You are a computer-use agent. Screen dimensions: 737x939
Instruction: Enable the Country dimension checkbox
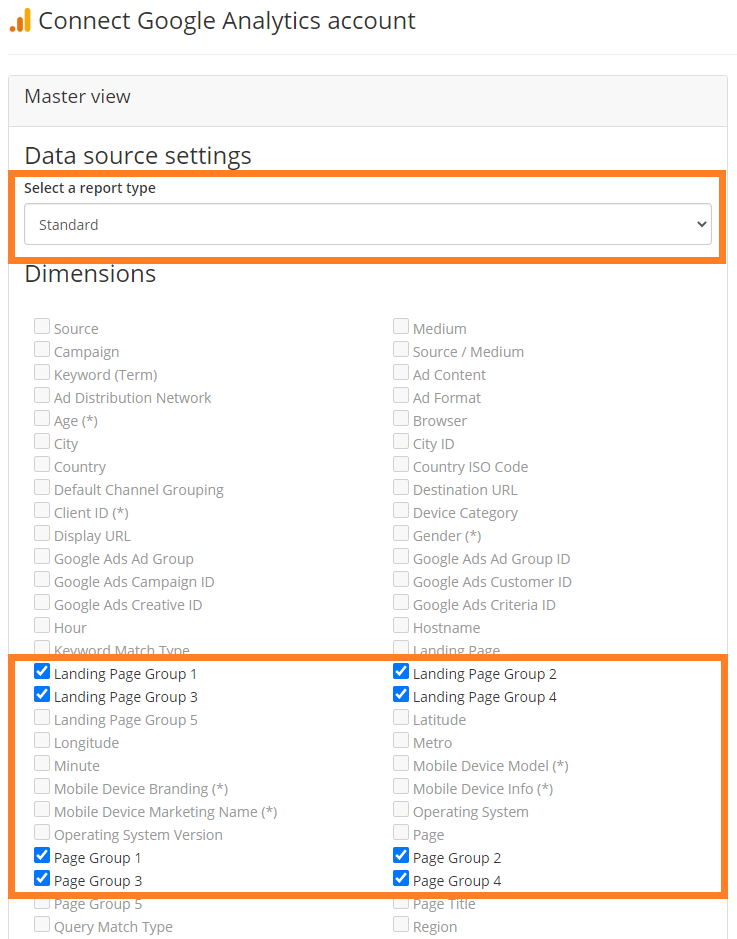pyautogui.click(x=42, y=464)
